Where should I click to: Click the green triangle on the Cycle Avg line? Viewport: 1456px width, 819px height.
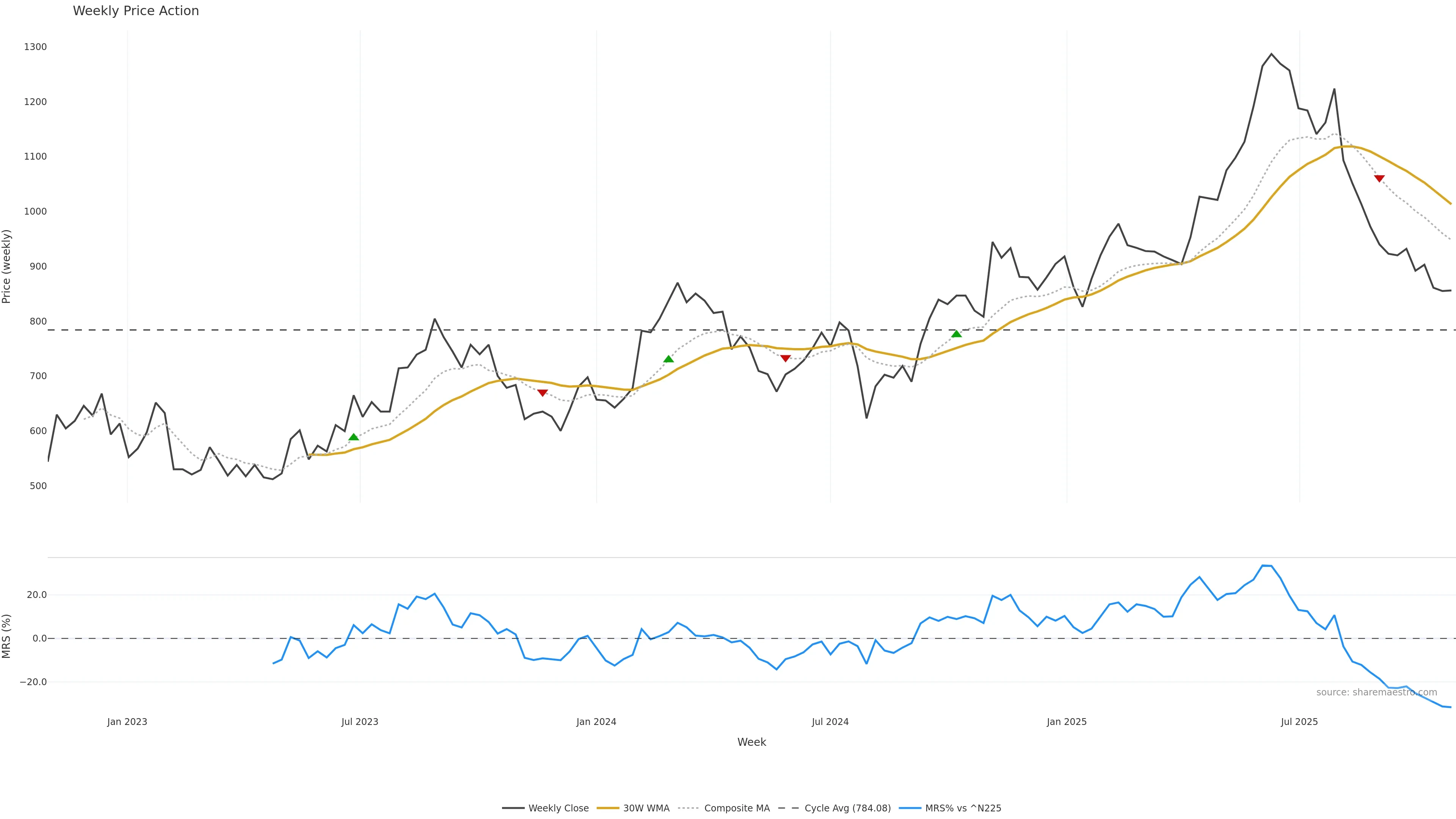956,334
